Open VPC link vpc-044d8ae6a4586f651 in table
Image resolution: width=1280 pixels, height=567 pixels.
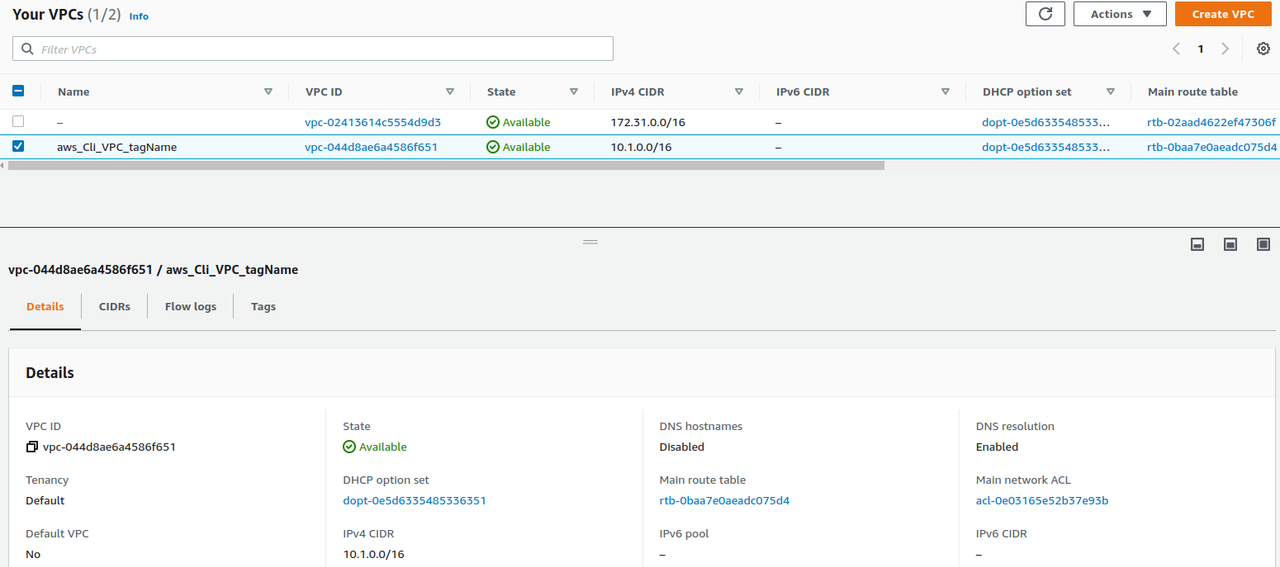click(x=371, y=147)
